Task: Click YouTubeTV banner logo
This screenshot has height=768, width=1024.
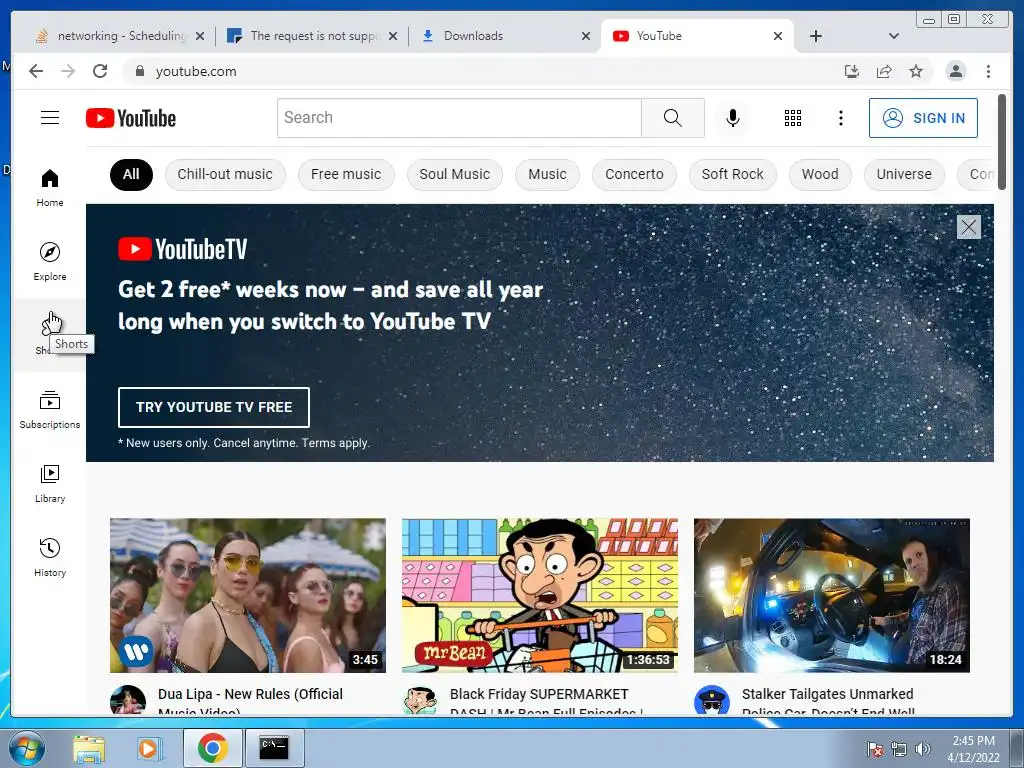Action: 183,249
